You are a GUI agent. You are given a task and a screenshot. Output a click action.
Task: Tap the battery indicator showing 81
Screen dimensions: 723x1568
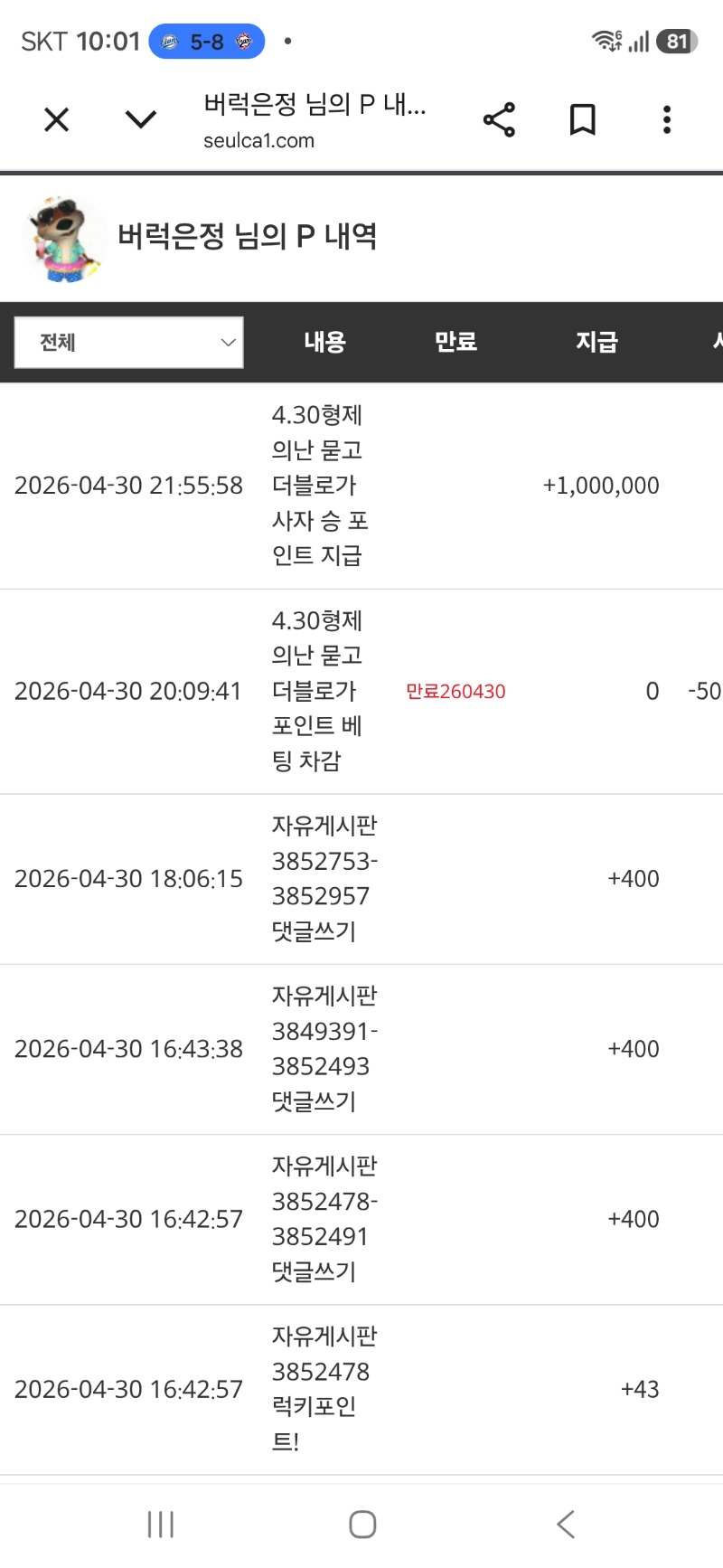click(677, 42)
